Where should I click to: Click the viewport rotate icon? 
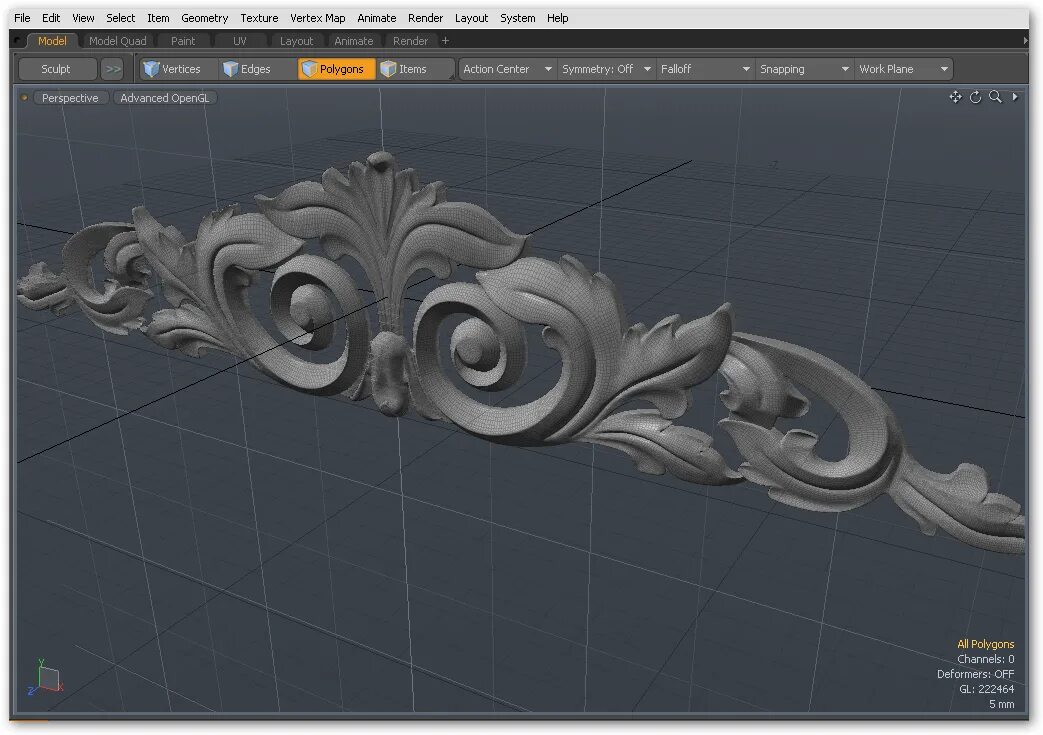pos(975,97)
